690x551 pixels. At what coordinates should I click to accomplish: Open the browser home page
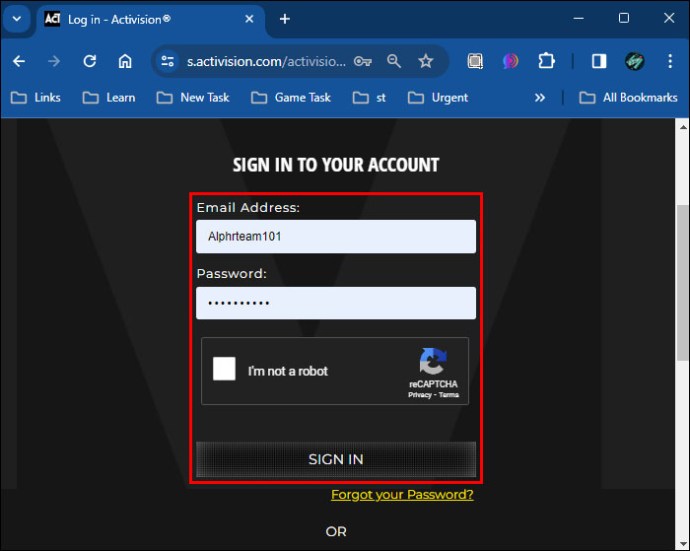[x=125, y=61]
